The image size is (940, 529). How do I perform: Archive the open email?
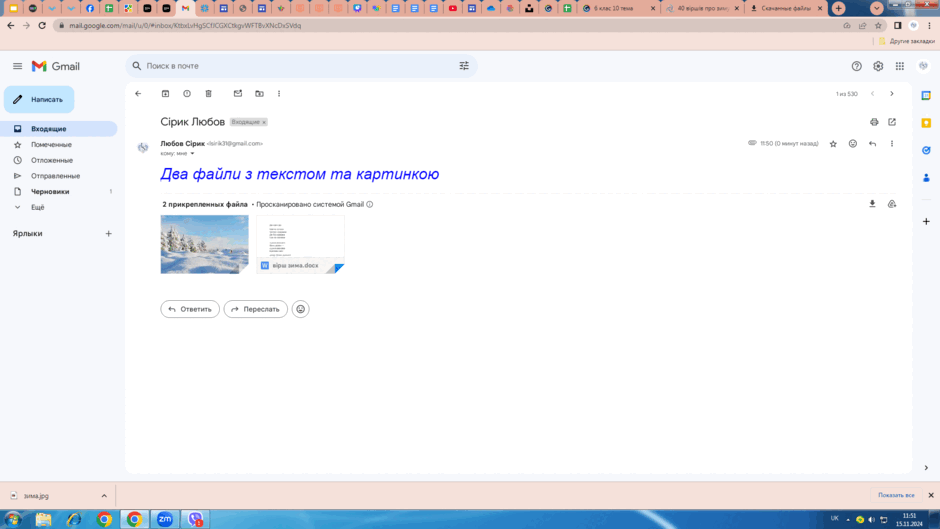pyautogui.click(x=165, y=94)
